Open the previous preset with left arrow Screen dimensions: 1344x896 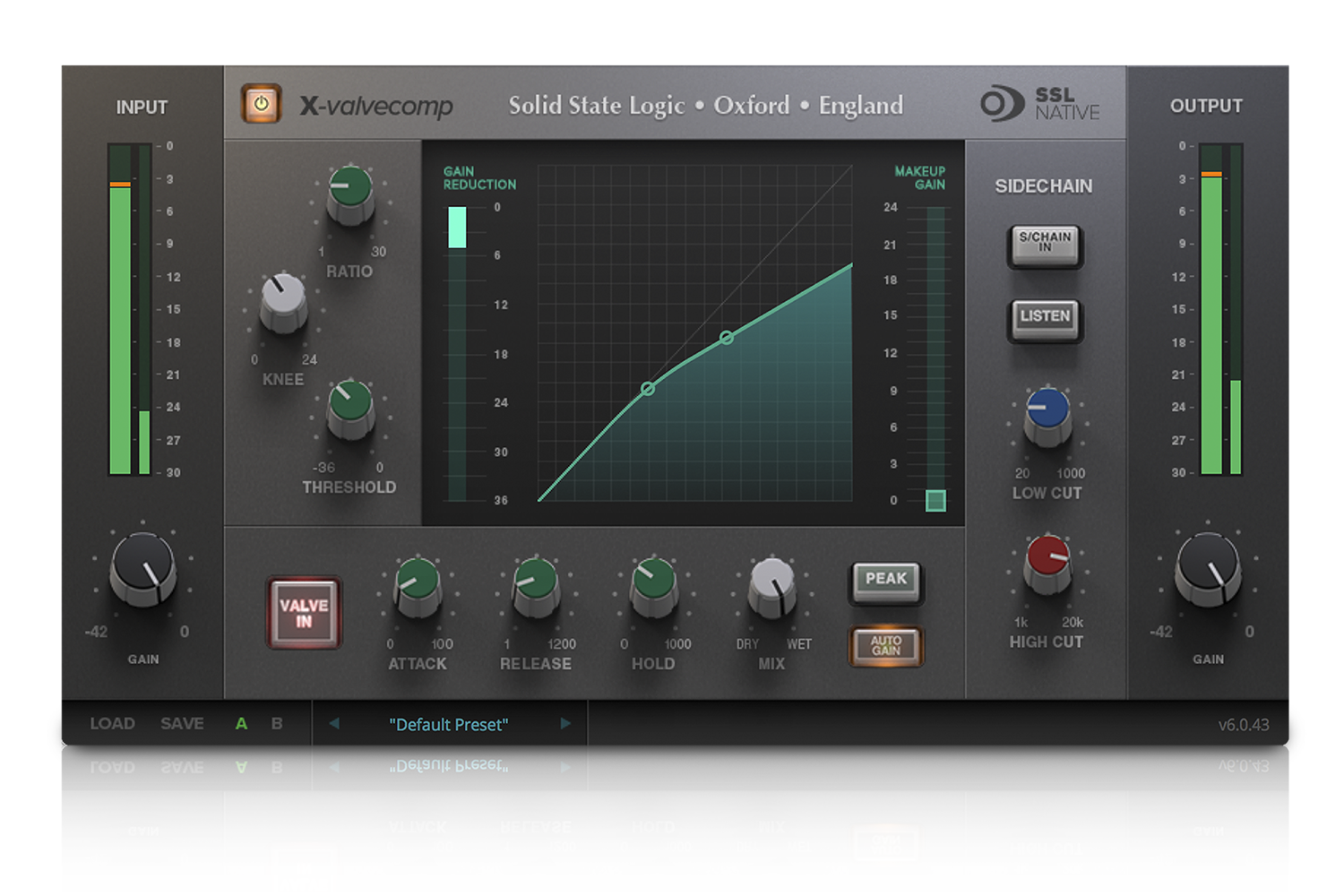click(x=335, y=724)
